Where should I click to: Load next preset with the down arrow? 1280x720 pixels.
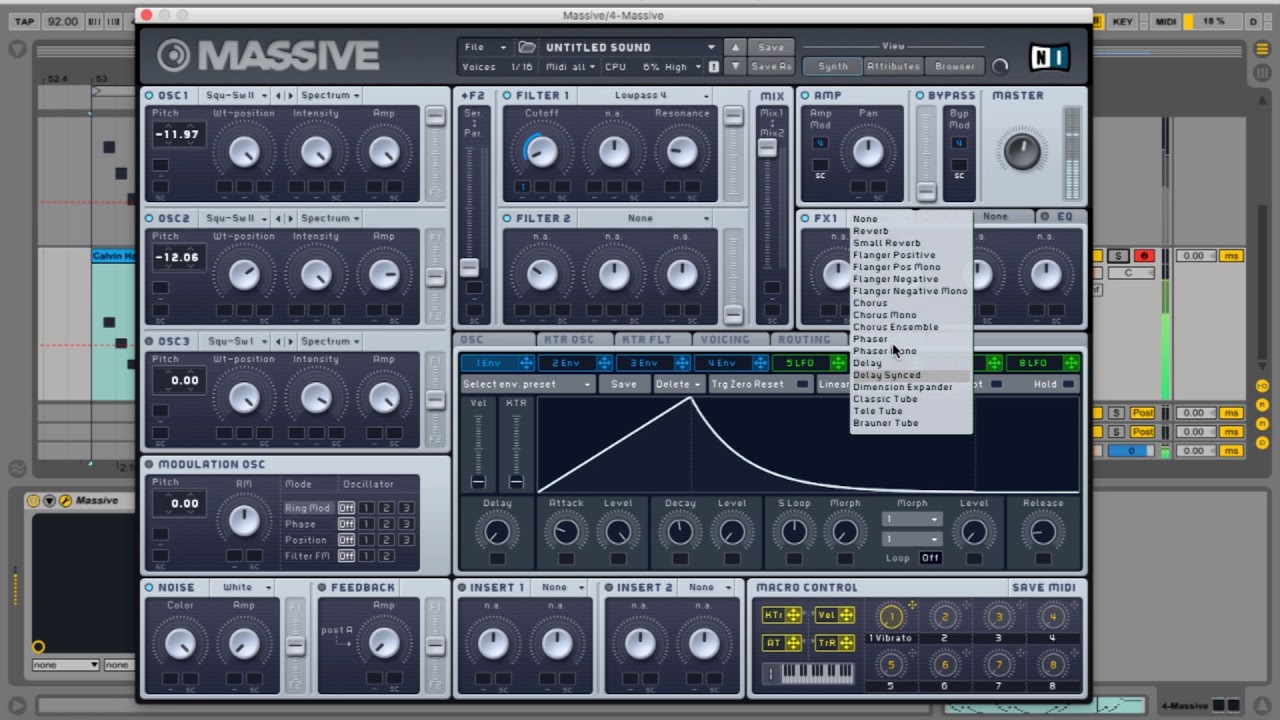pyautogui.click(x=735, y=67)
